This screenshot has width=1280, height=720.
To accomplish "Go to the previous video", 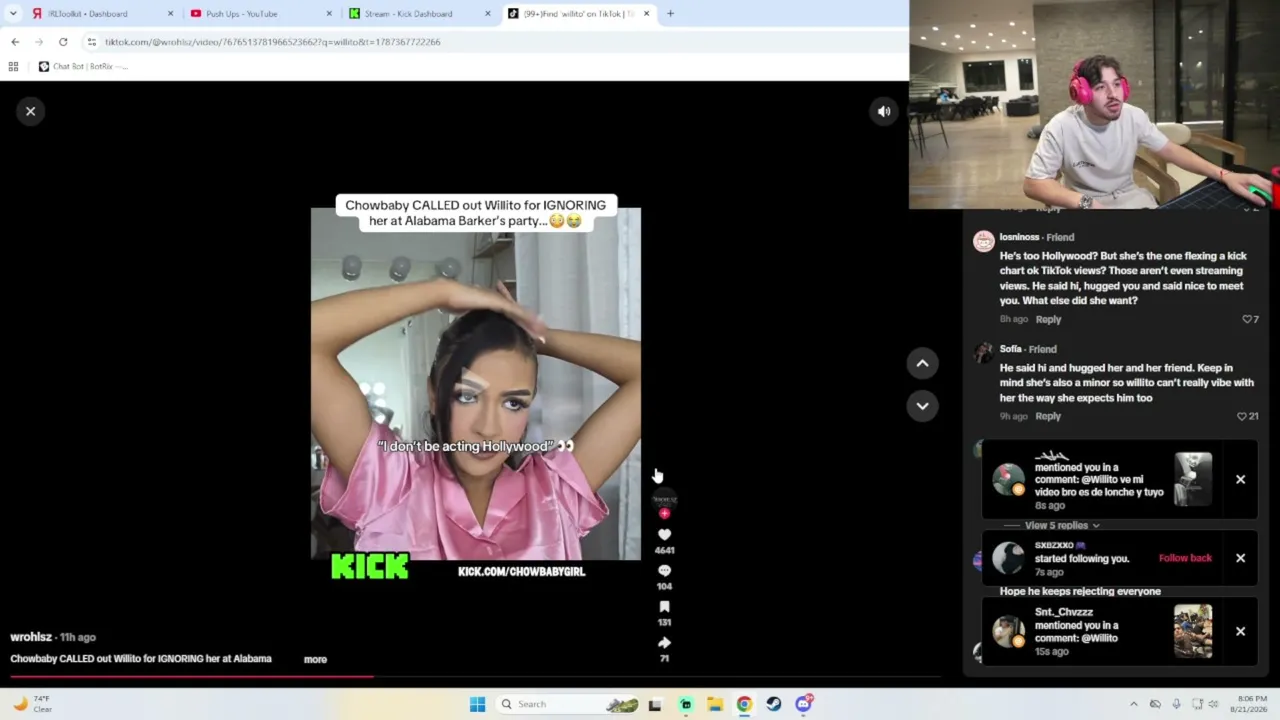I will click(922, 363).
